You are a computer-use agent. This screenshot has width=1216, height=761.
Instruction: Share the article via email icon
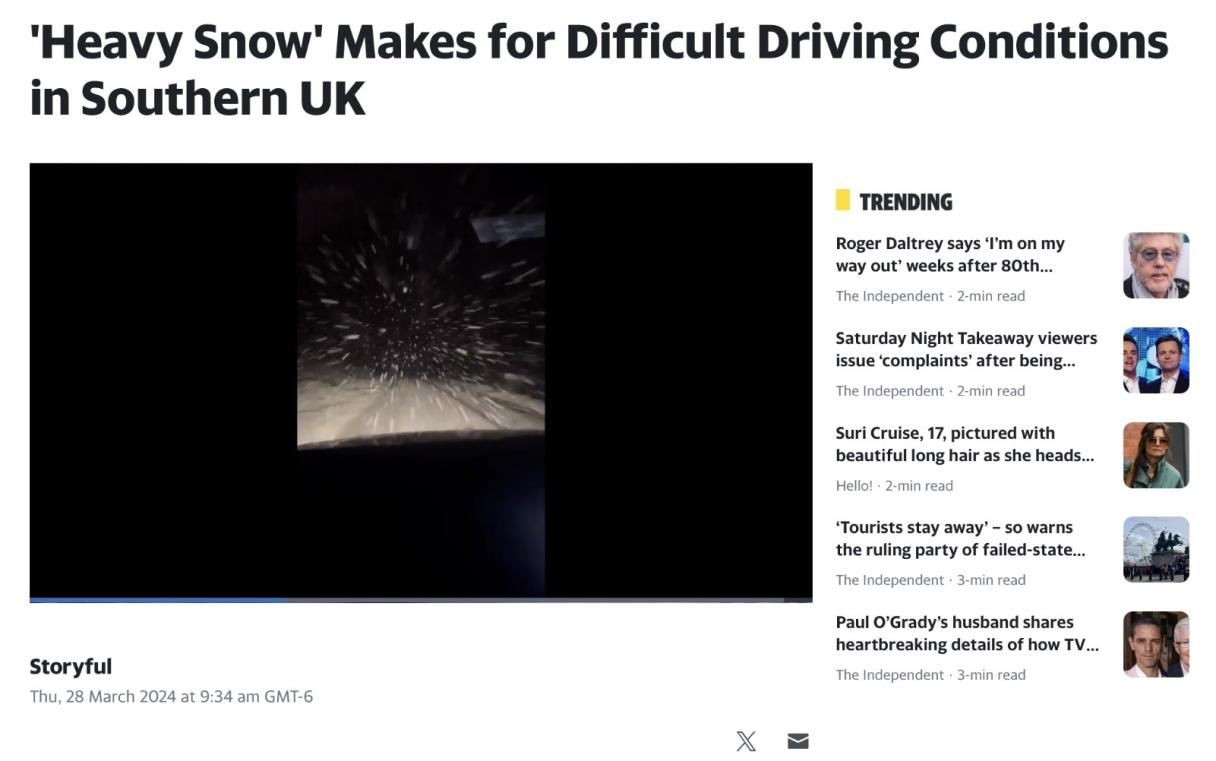pos(798,741)
